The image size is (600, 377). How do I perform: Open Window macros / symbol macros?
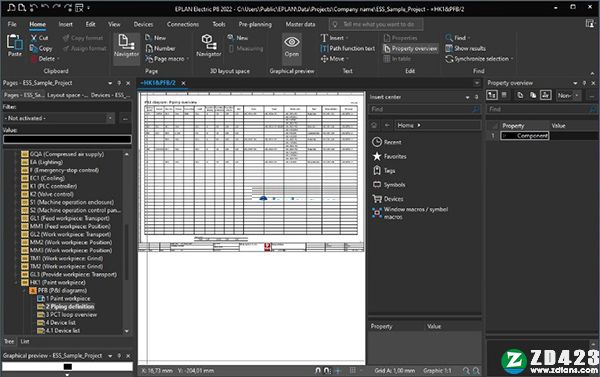click(409, 213)
